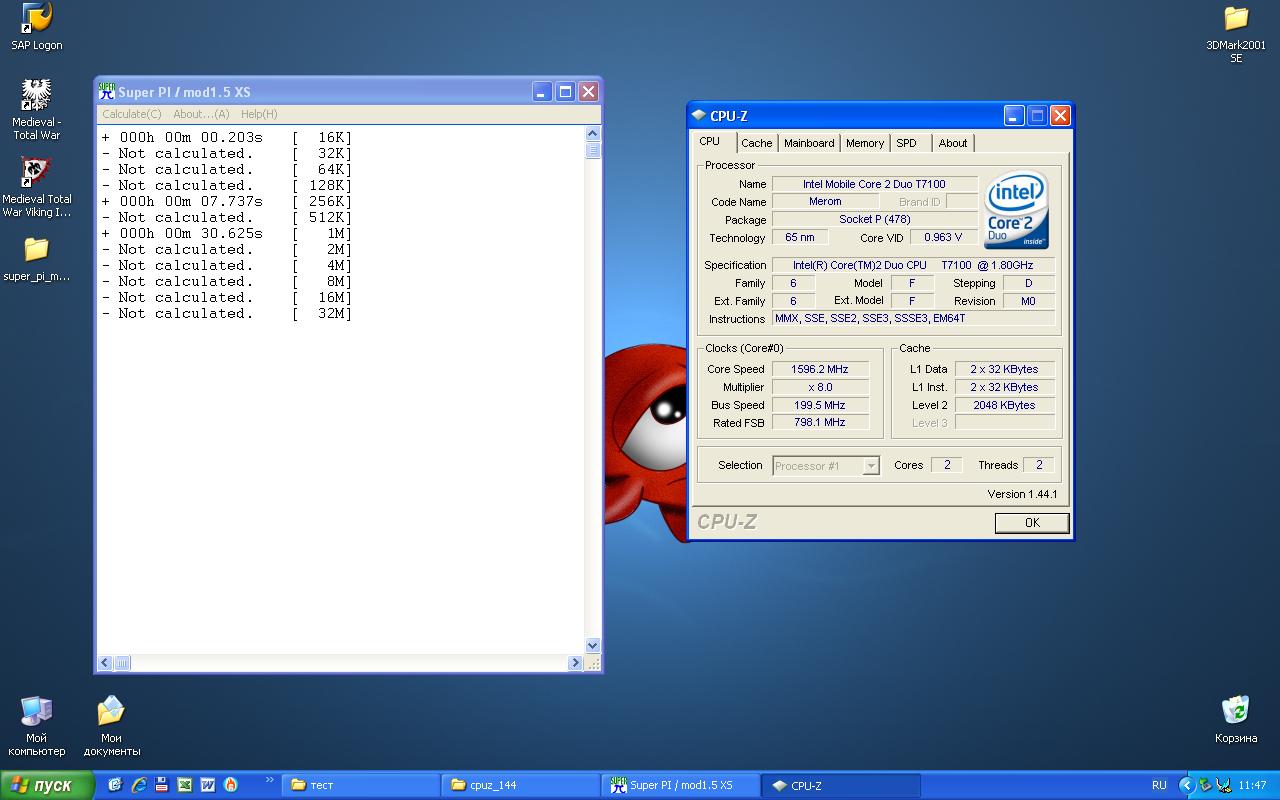Viewport: 1280px width, 800px height.
Task: Switch to the About tab
Action: (x=953, y=143)
